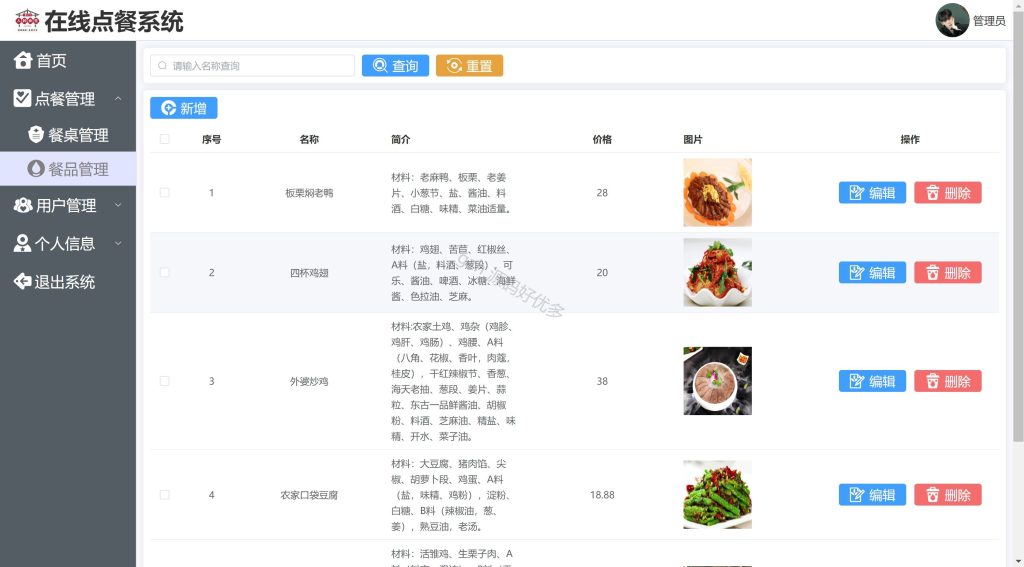Click the dish name 外婆炒鸡
This screenshot has width=1024, height=567.
pos(309,381)
